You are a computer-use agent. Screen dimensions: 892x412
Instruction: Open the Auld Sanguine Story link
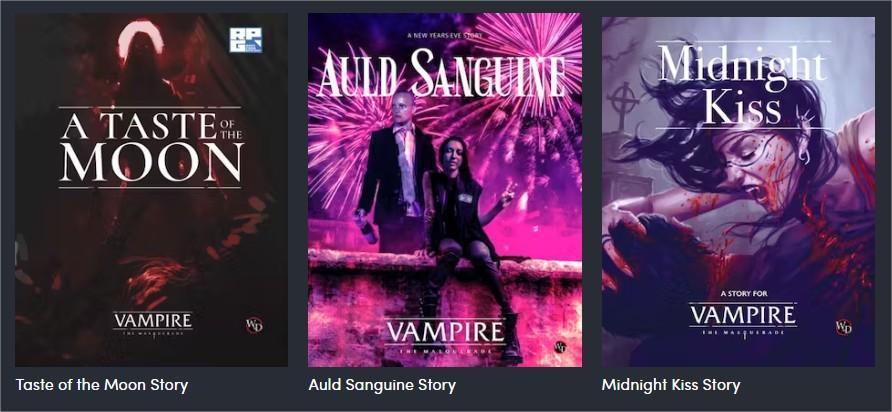coord(382,385)
